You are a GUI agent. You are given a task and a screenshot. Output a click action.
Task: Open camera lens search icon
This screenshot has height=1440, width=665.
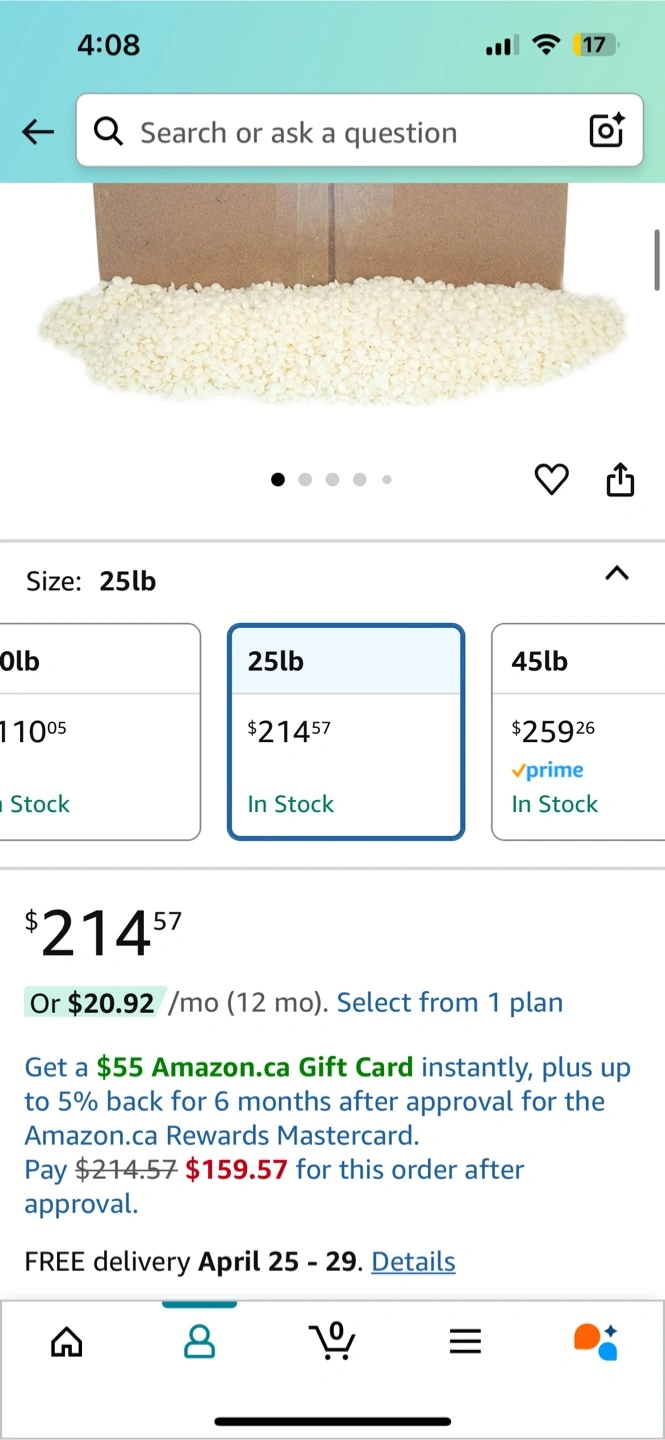[606, 131]
